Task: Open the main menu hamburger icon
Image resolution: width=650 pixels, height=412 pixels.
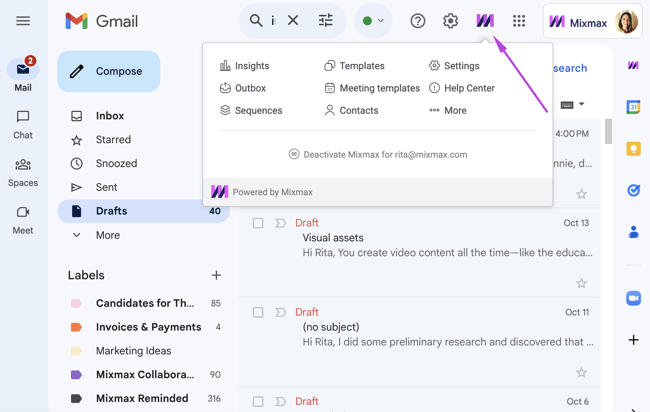Action: coord(23,21)
